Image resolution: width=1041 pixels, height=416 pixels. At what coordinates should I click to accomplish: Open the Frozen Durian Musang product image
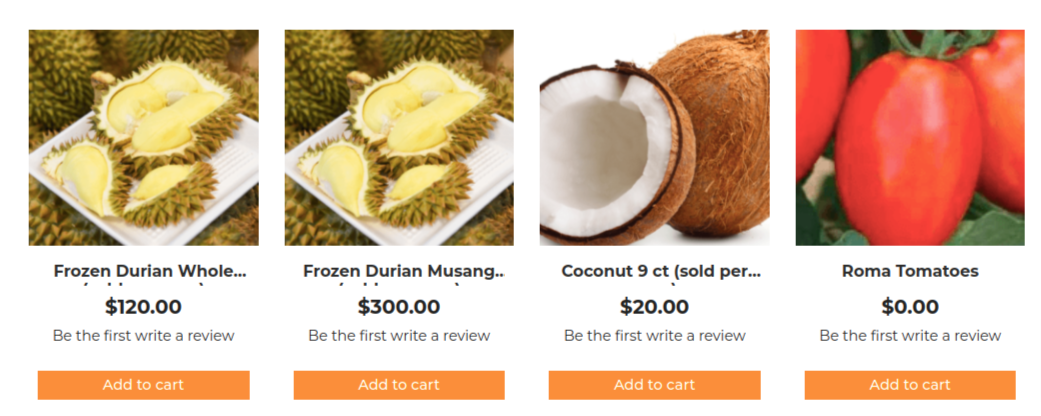399,137
